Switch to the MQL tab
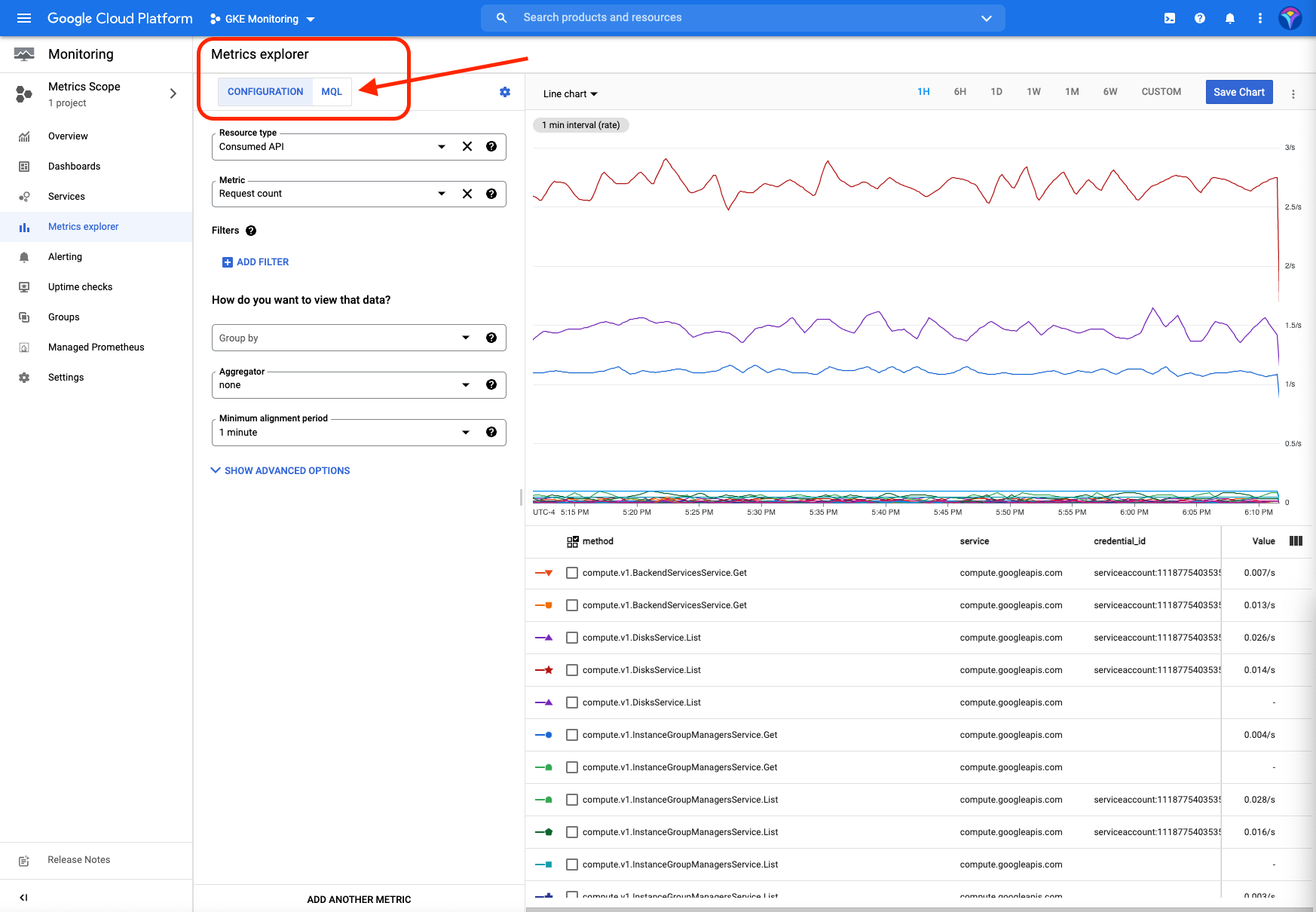 point(332,92)
